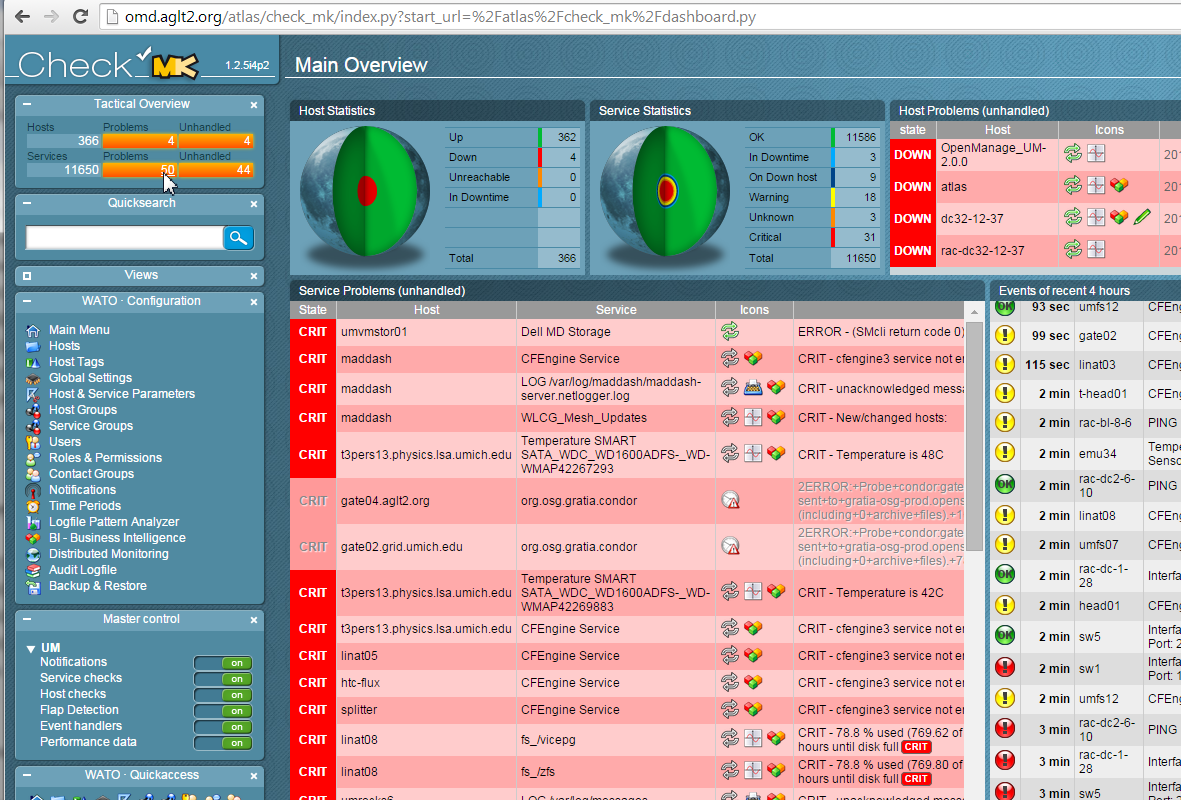Screen dimensions: 1181x800
Task: Open the htc-flux host link
Action: click(360, 682)
